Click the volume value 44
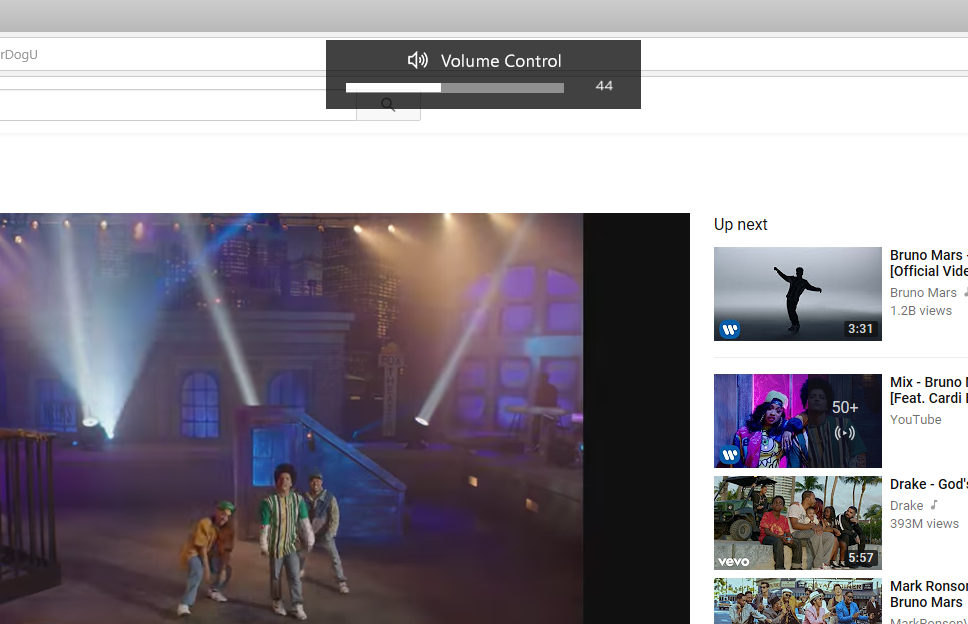This screenshot has width=968, height=624. pos(604,86)
